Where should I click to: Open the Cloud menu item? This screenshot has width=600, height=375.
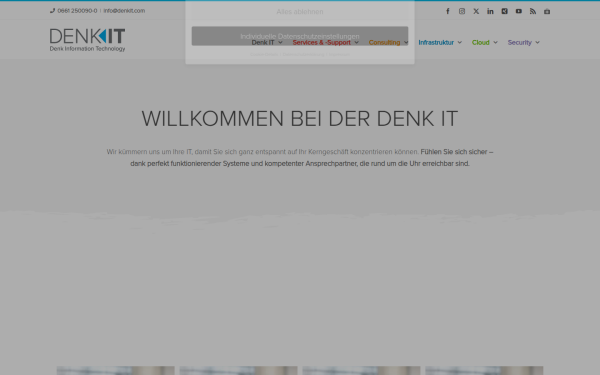tap(481, 42)
